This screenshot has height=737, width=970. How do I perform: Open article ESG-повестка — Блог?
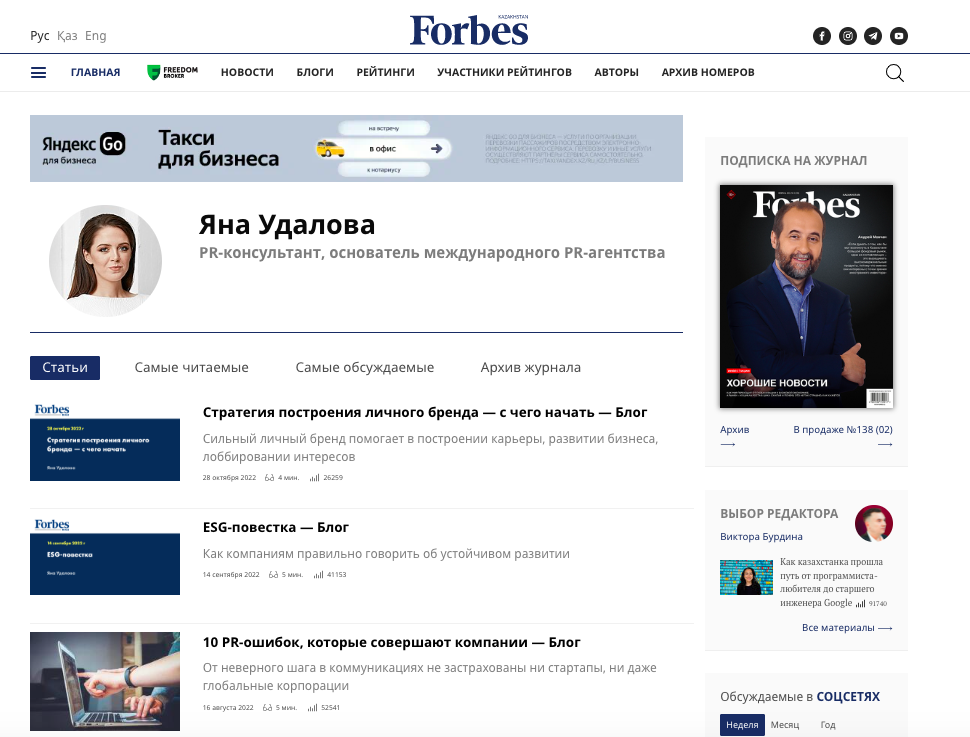click(276, 527)
